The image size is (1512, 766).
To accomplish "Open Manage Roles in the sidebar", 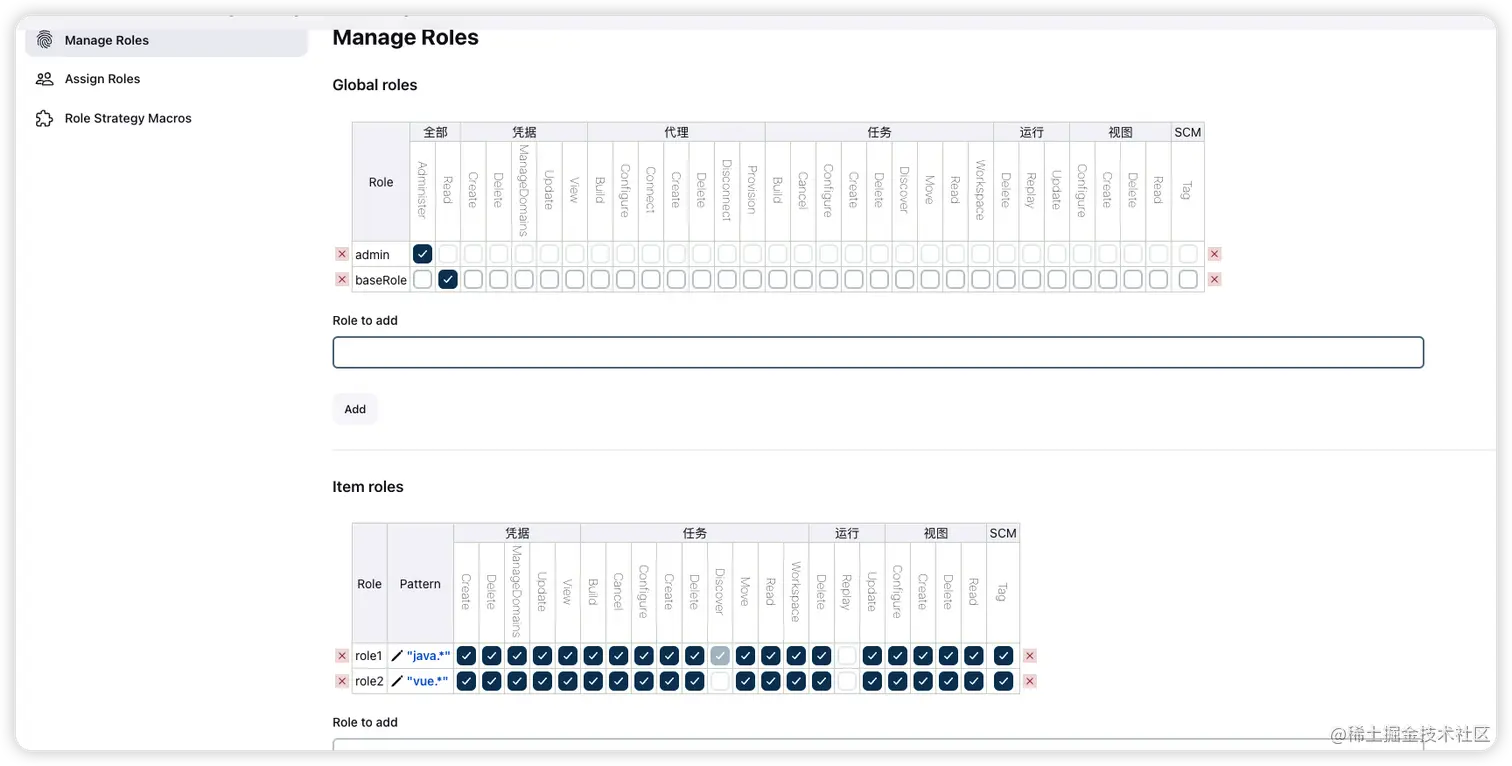I will click(x=166, y=40).
